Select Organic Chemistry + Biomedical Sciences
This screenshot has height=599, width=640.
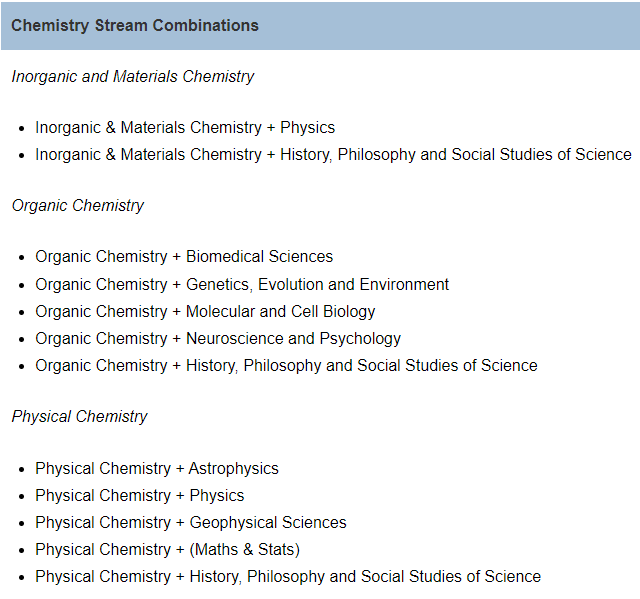[184, 257]
